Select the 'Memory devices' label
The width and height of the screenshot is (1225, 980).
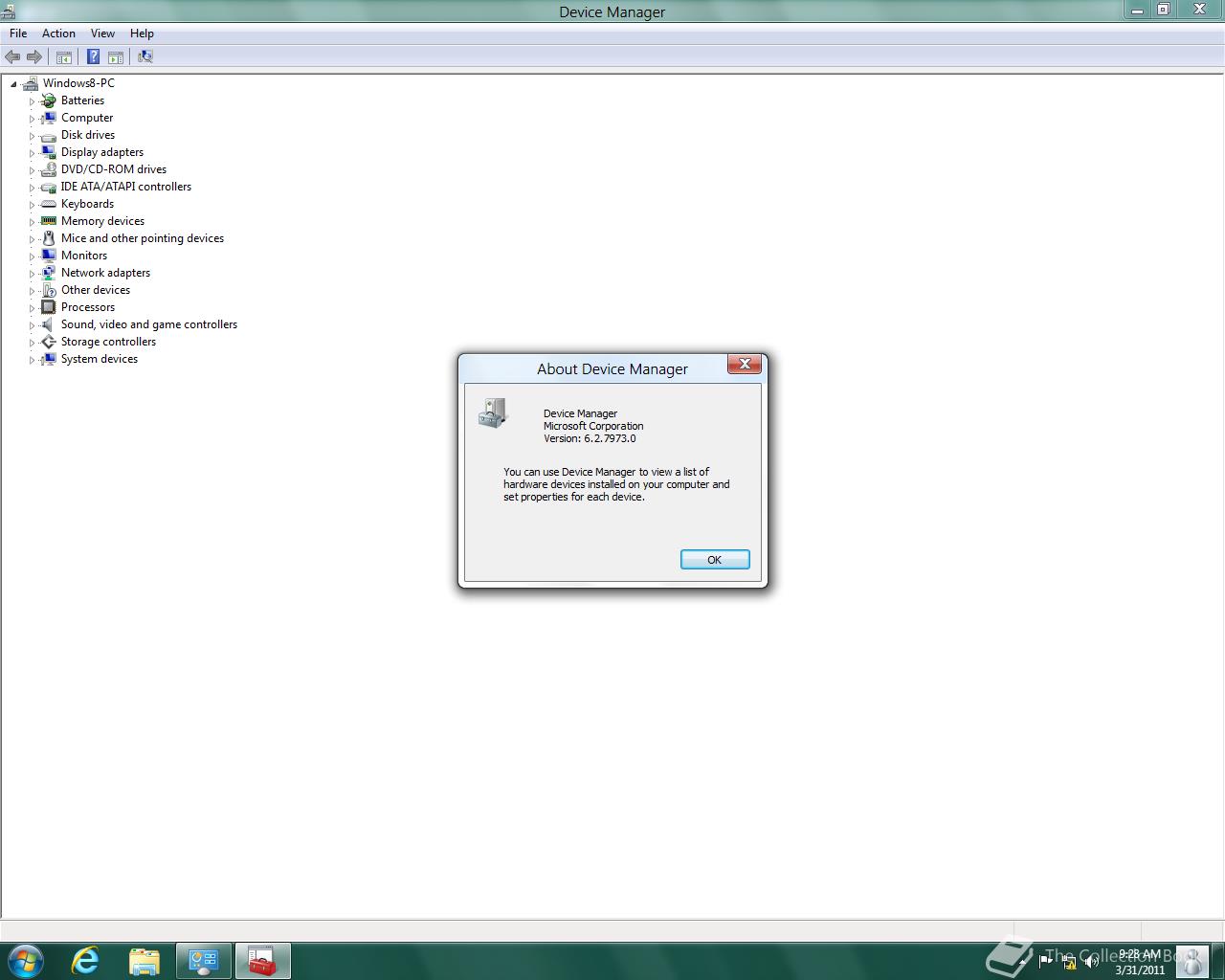102,221
